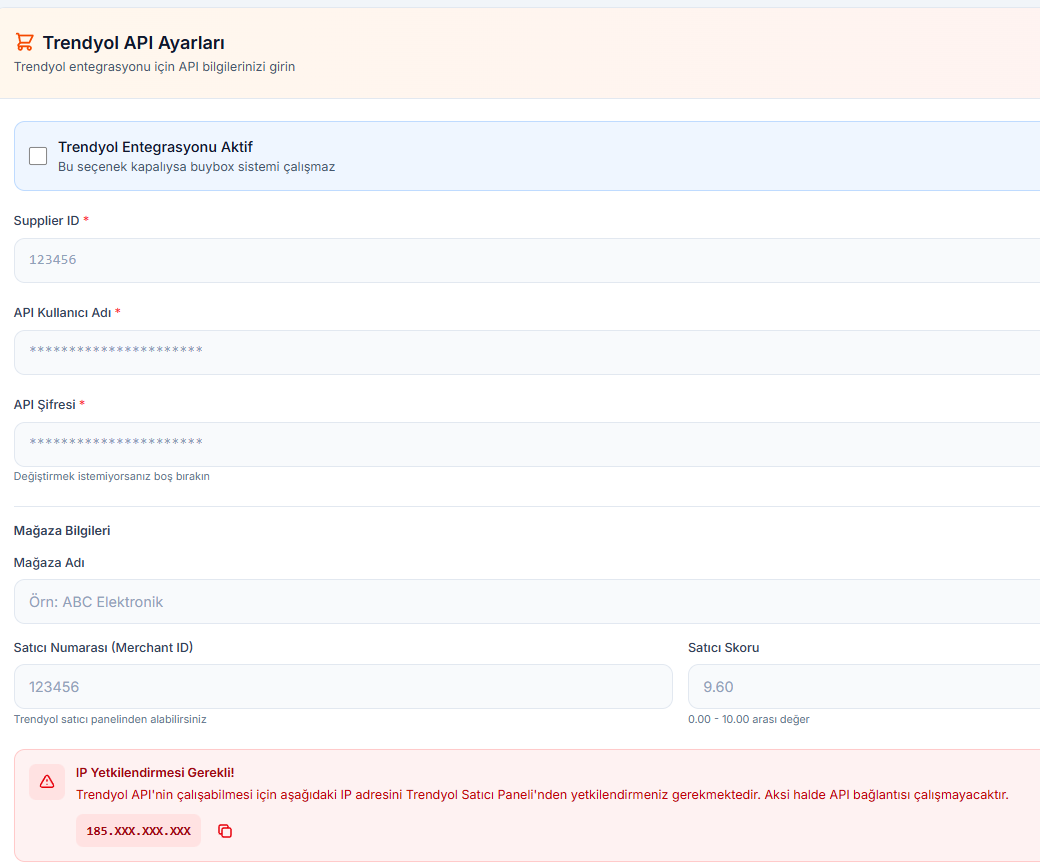Click Trendyol satıcı panelinden alabilirsiniz hint
This screenshot has height=863, width=1040.
(110, 719)
